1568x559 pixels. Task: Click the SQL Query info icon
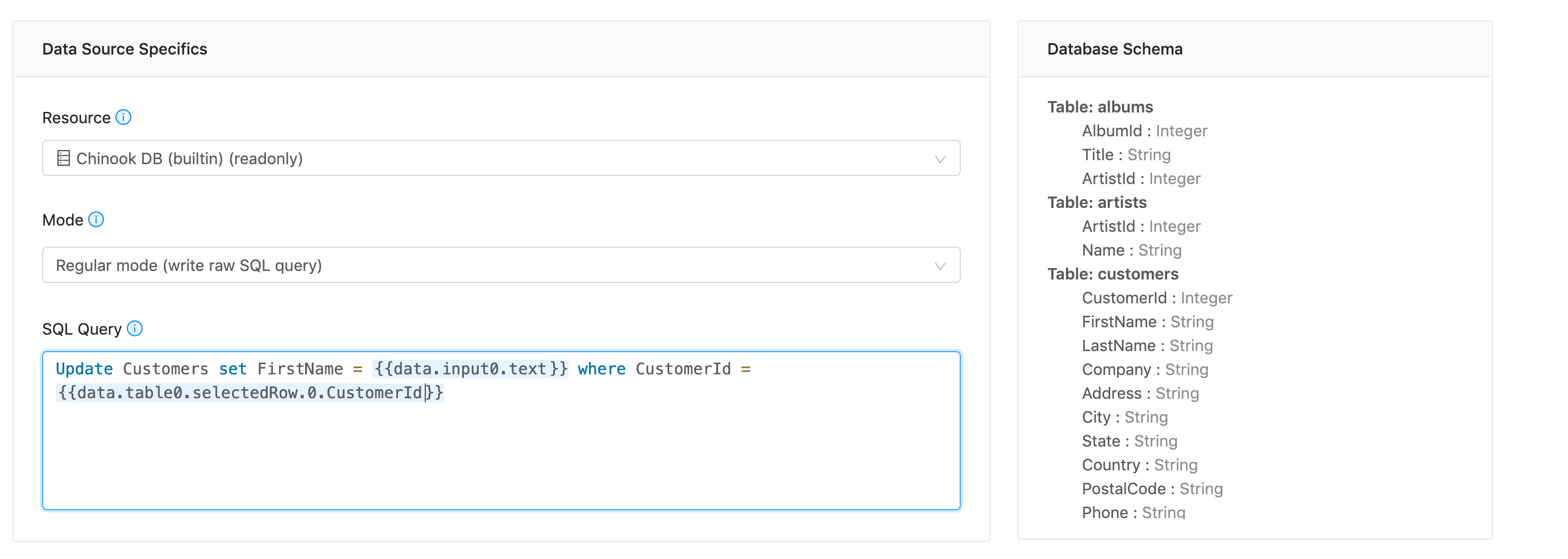(x=135, y=328)
